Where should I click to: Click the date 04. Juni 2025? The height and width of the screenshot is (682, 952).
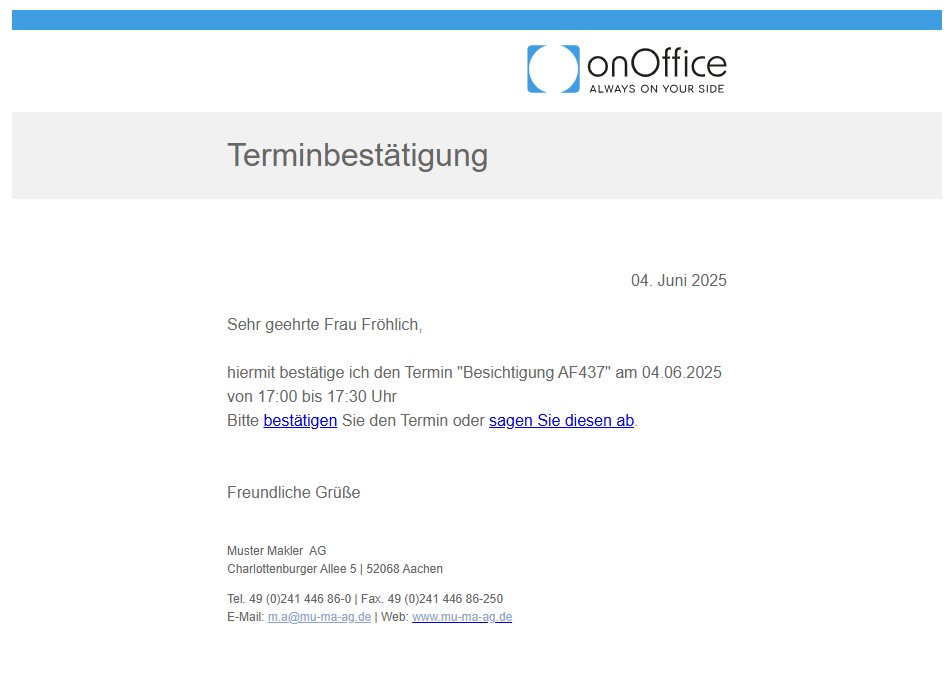[x=679, y=280]
